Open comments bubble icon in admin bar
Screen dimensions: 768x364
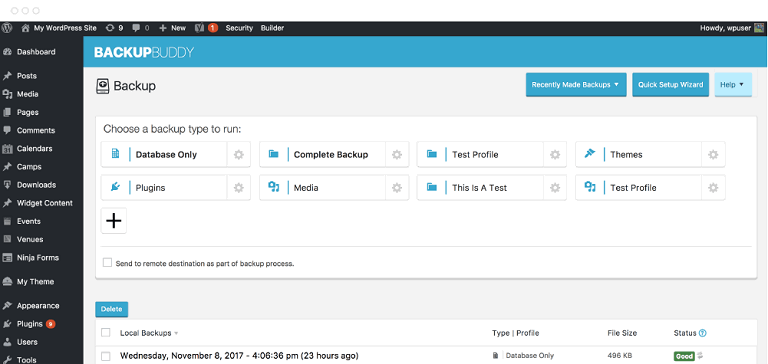coord(141,28)
